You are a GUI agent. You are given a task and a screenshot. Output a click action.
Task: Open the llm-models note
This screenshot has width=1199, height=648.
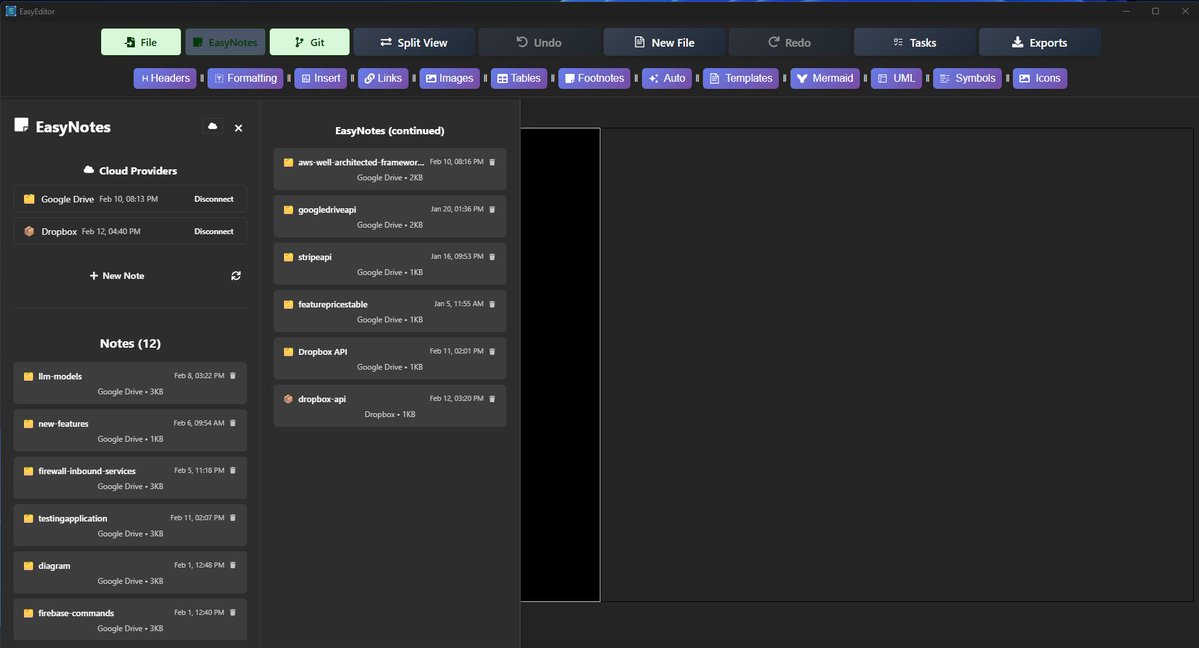[x=130, y=383]
